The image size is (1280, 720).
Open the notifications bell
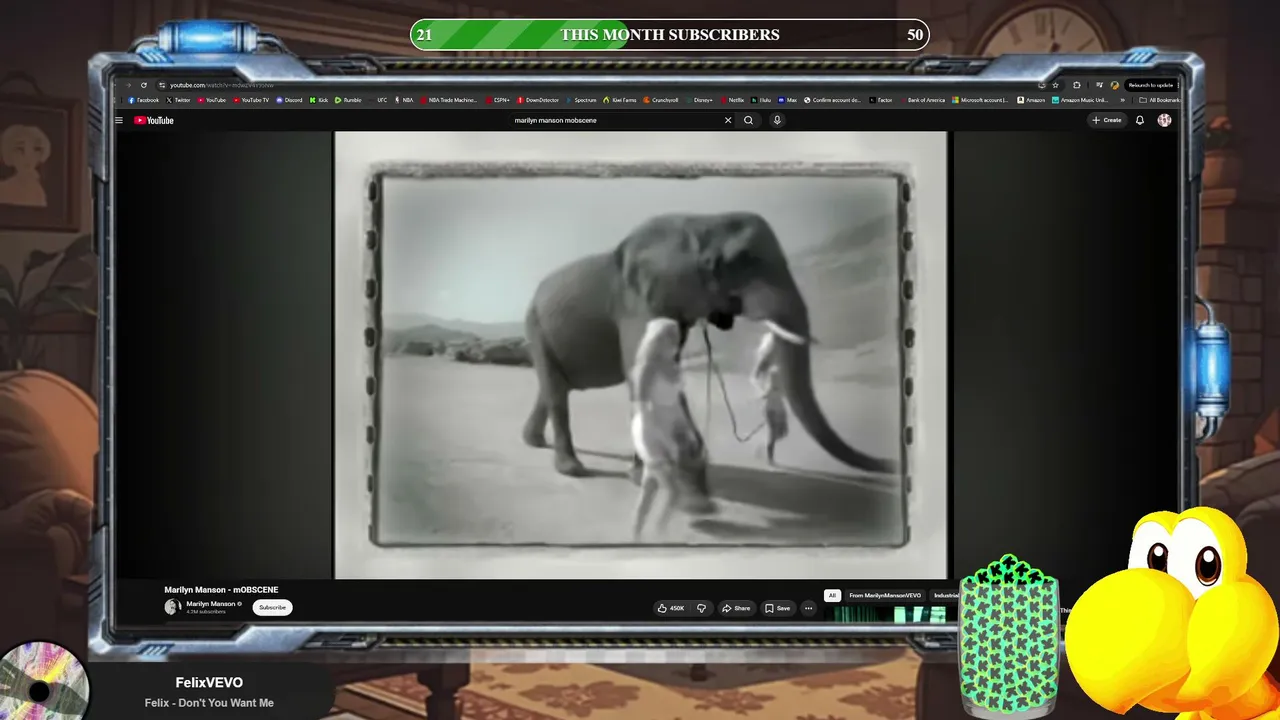pyautogui.click(x=1140, y=120)
